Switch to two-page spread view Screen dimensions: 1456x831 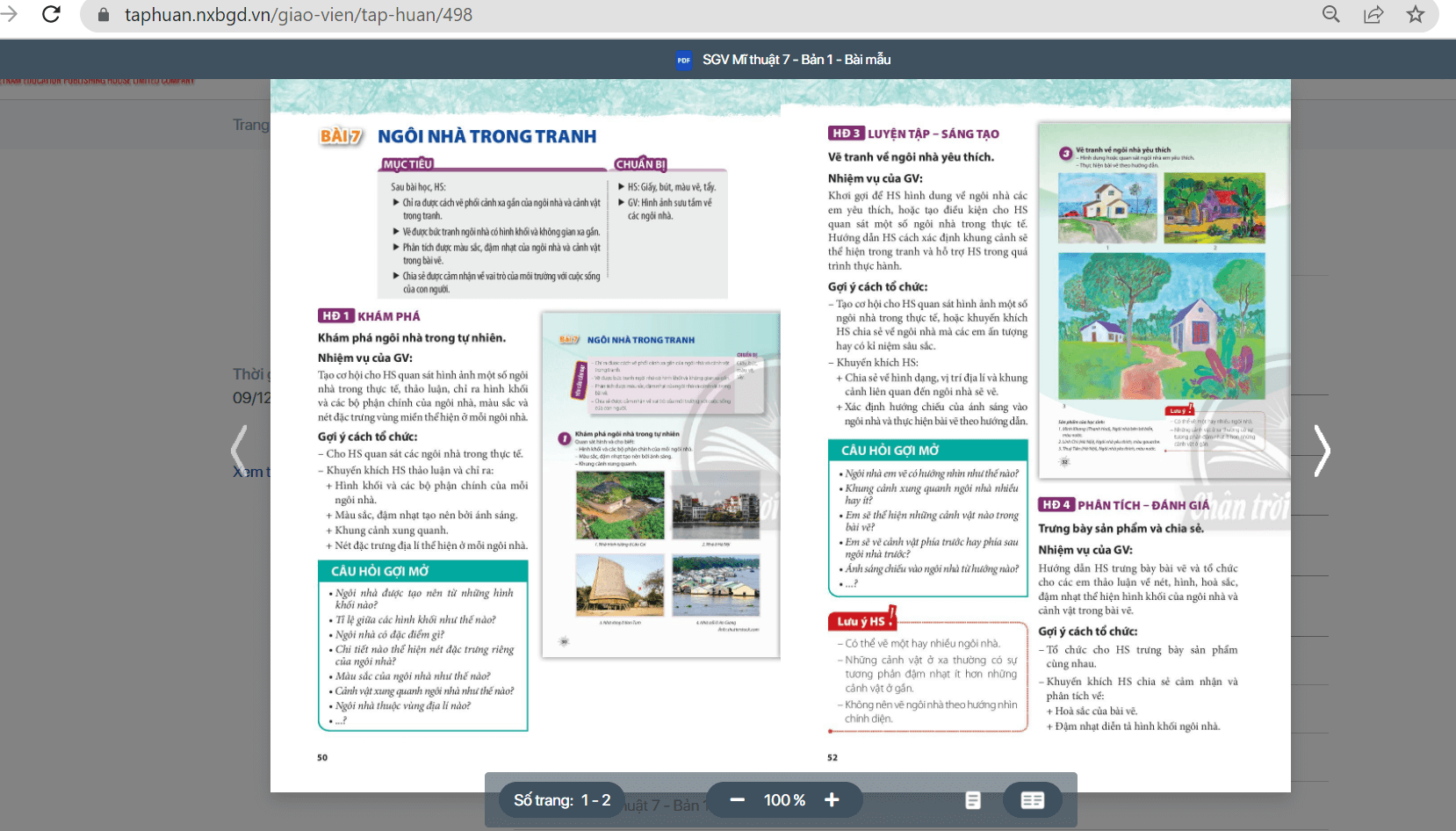coord(1033,800)
